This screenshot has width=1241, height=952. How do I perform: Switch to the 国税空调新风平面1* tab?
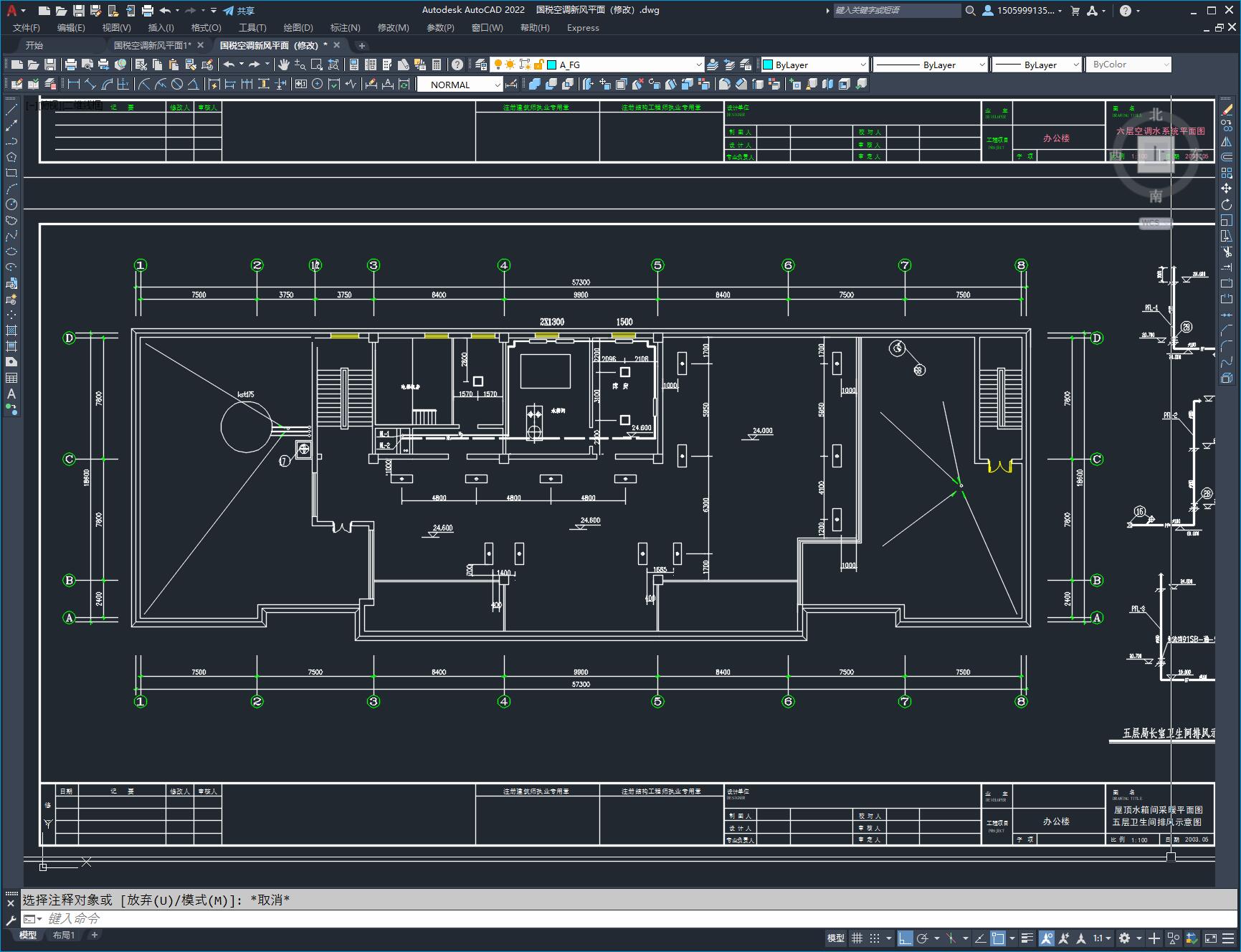pyautogui.click(x=152, y=45)
